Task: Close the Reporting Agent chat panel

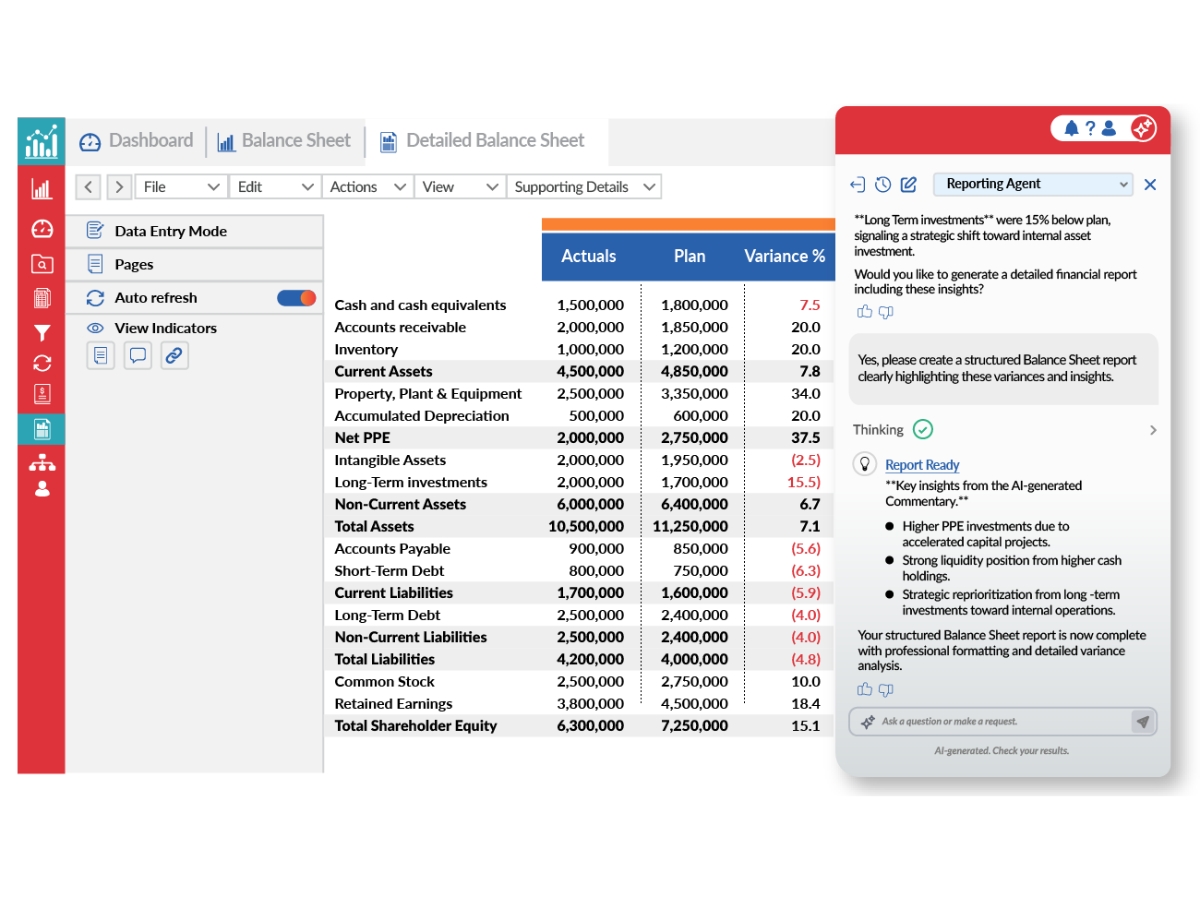Action: coord(1150,184)
